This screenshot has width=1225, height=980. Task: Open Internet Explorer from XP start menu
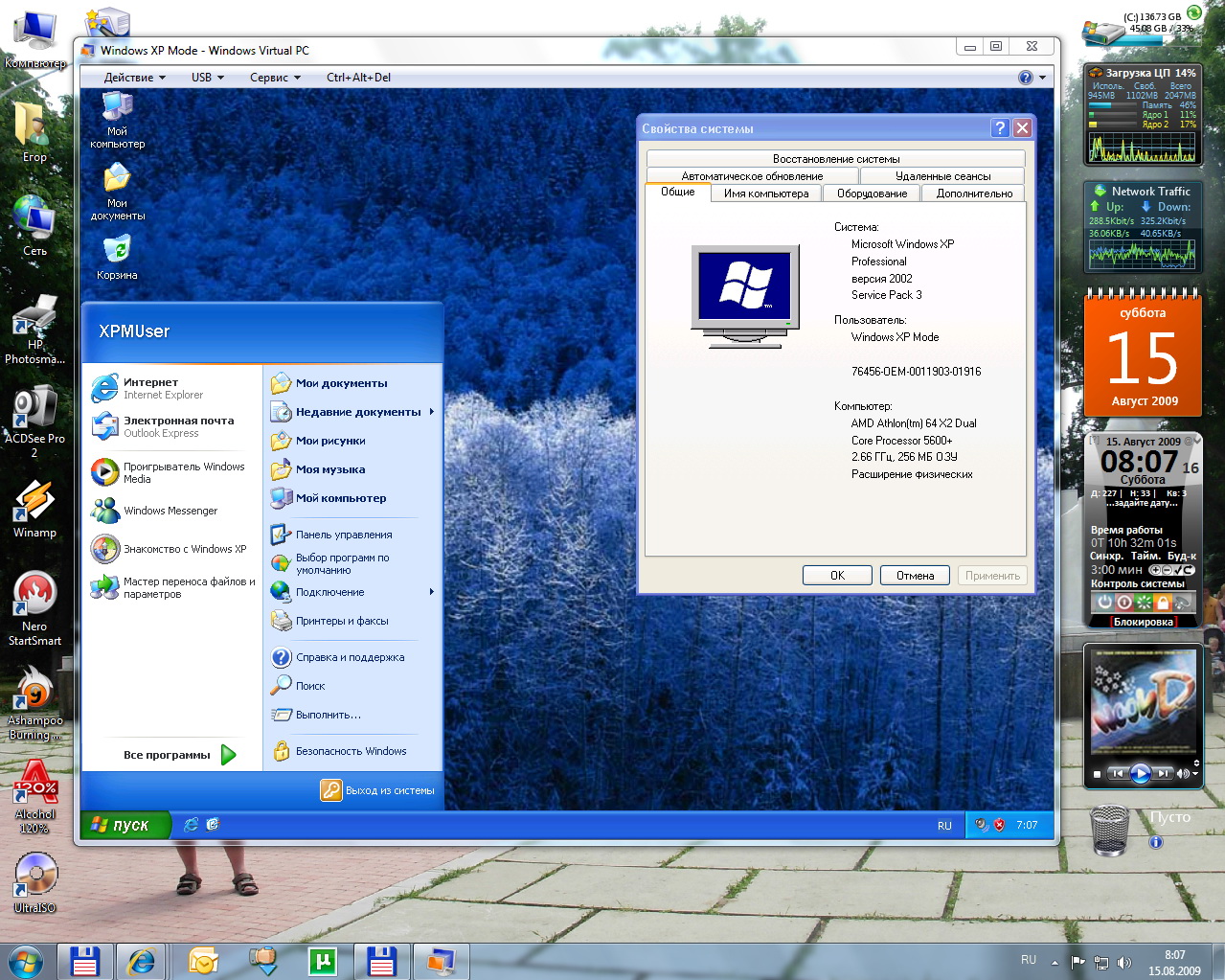[150, 388]
